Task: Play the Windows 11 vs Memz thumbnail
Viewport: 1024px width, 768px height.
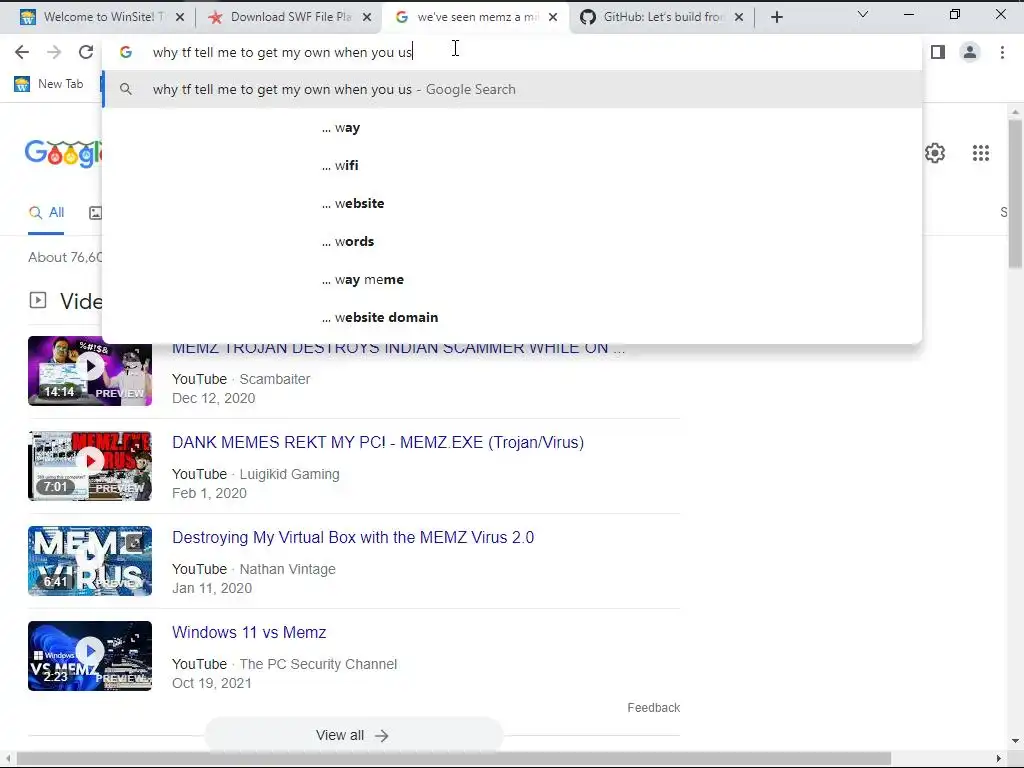Action: coord(90,656)
